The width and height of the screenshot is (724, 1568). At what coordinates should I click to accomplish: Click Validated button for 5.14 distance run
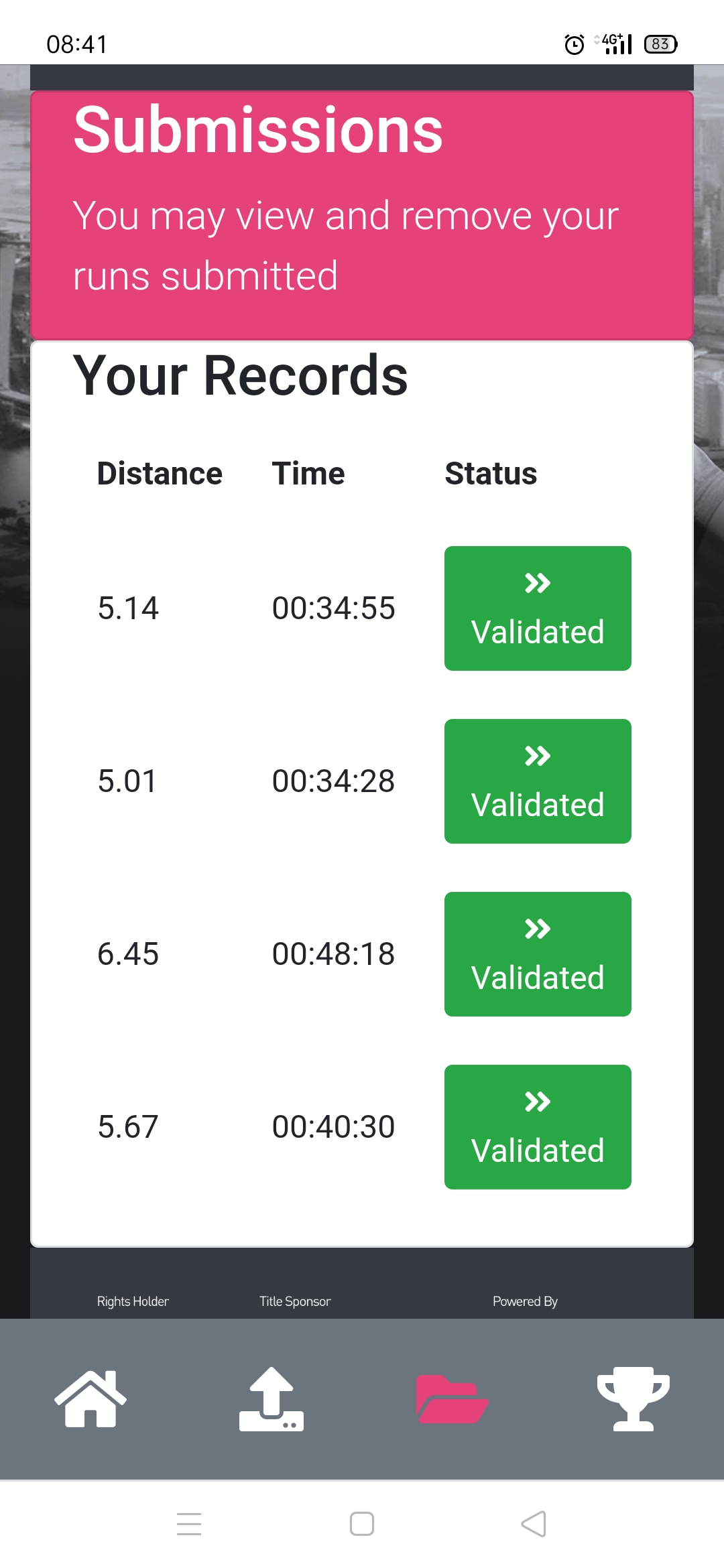click(538, 608)
